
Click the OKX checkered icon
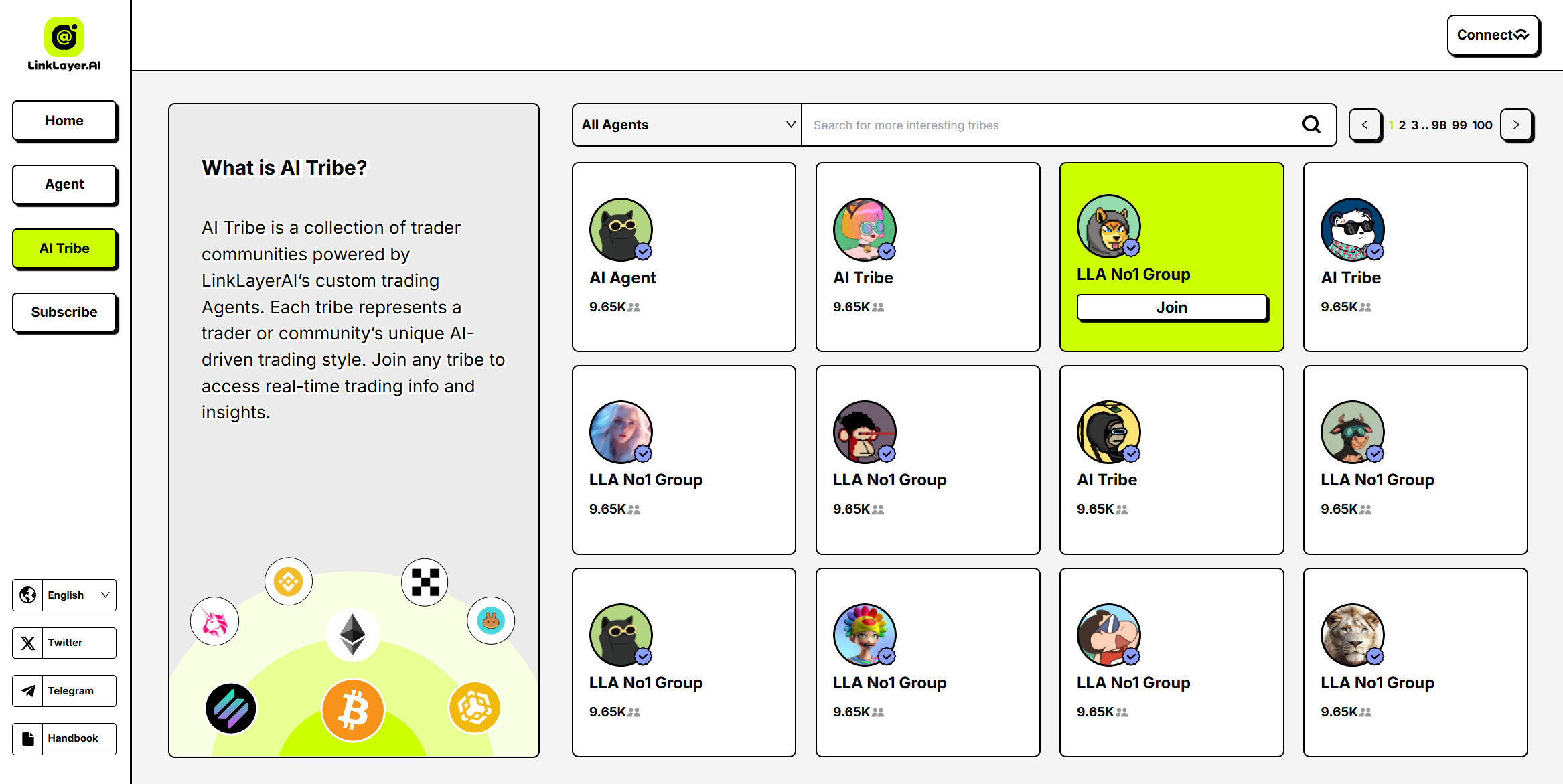[425, 582]
